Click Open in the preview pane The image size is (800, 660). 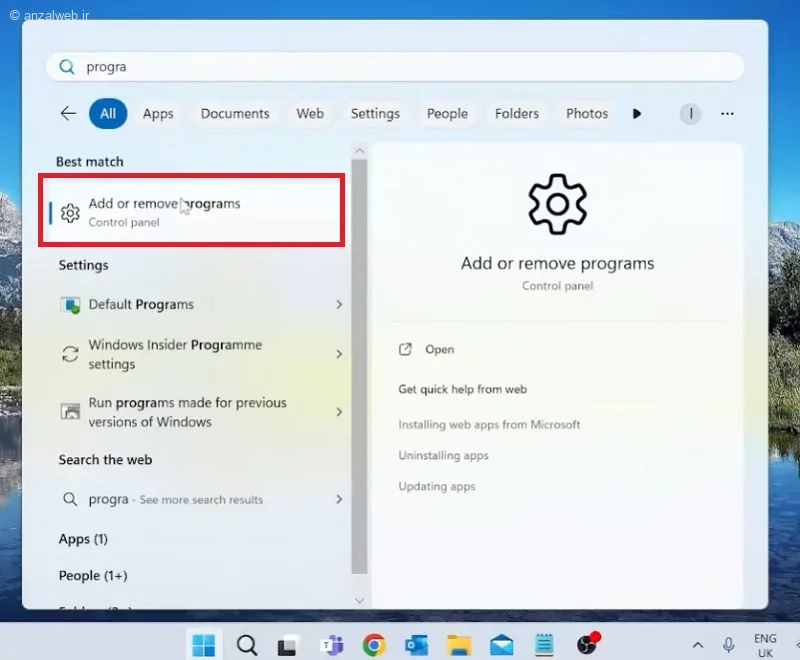[x=439, y=349]
